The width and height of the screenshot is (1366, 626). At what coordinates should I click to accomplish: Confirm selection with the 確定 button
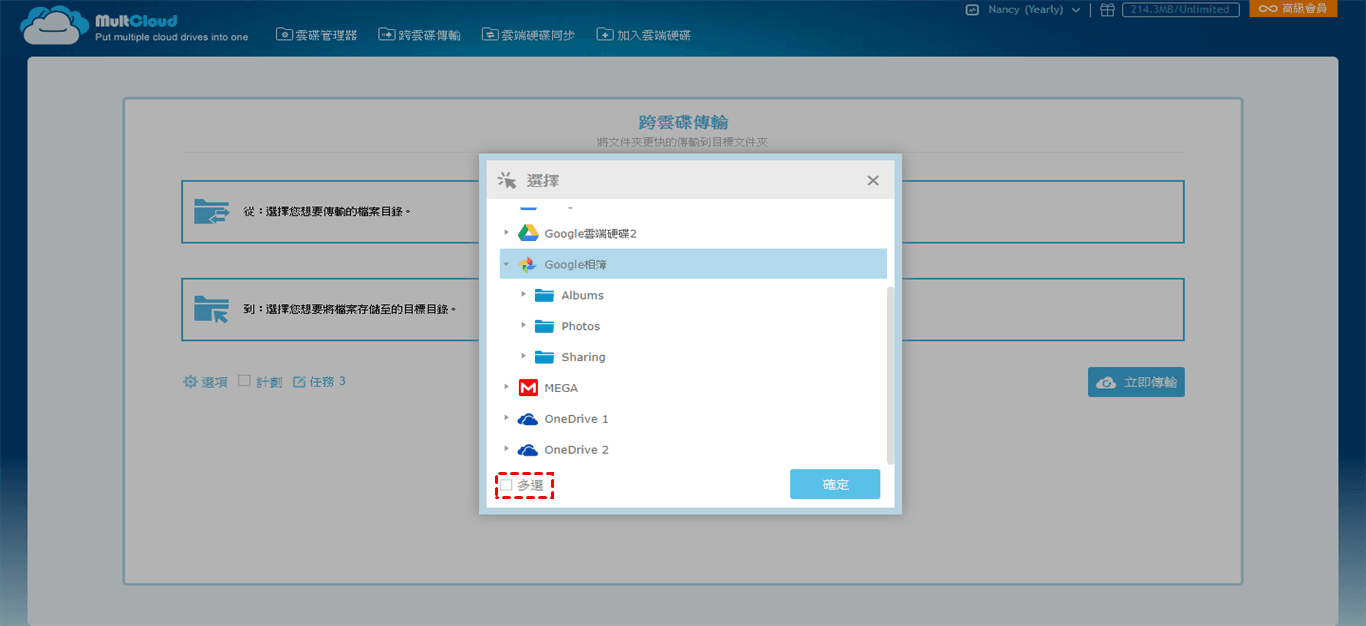(835, 484)
